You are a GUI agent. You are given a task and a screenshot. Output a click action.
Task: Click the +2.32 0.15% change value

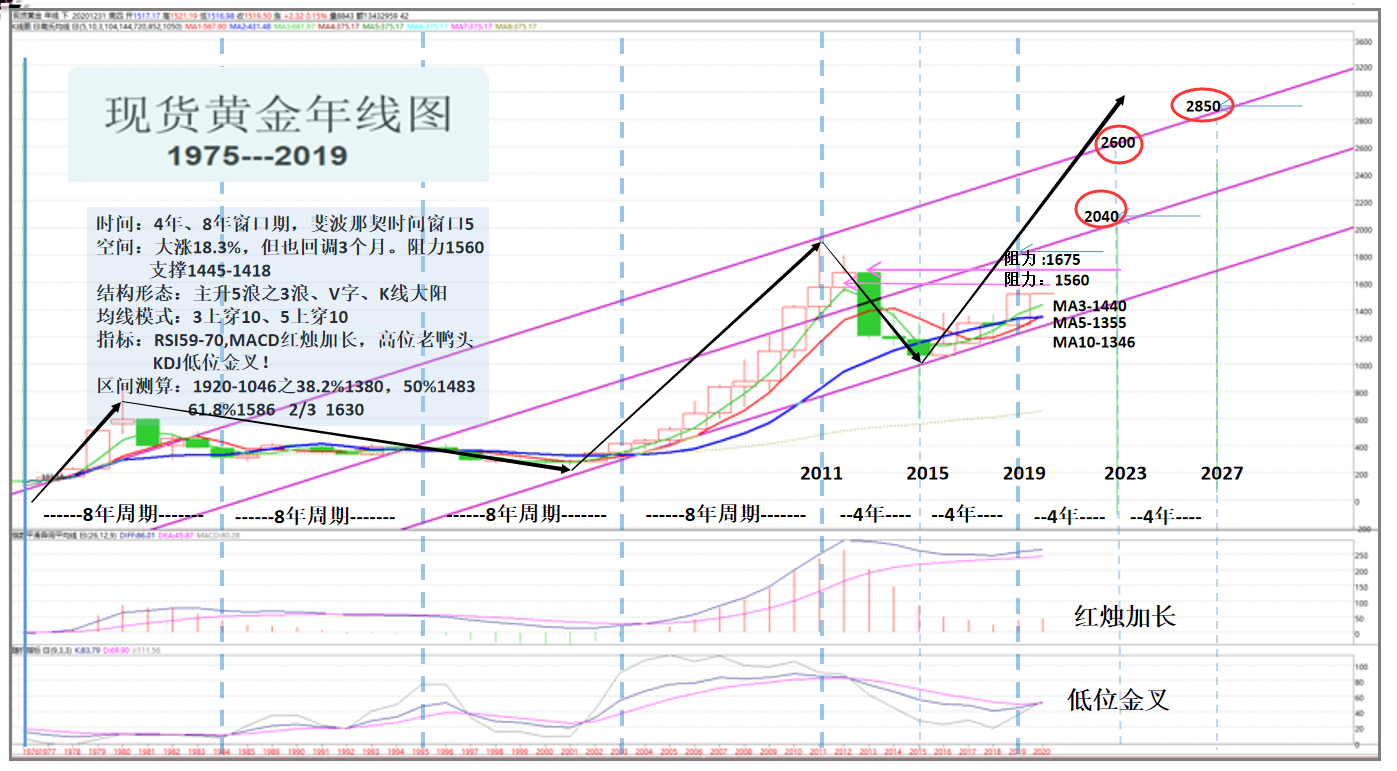[304, 15]
